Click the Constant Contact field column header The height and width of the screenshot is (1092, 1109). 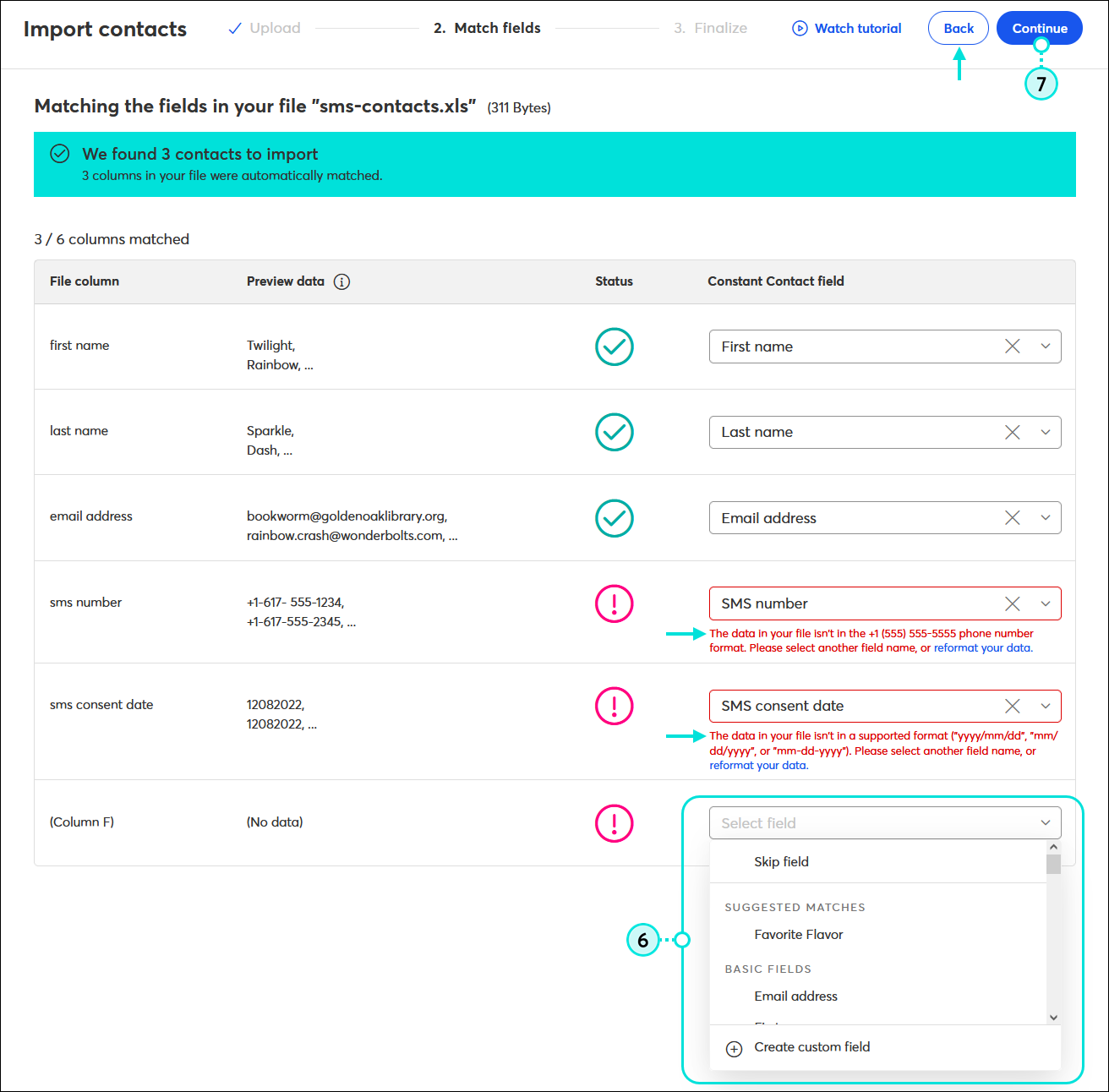776,281
